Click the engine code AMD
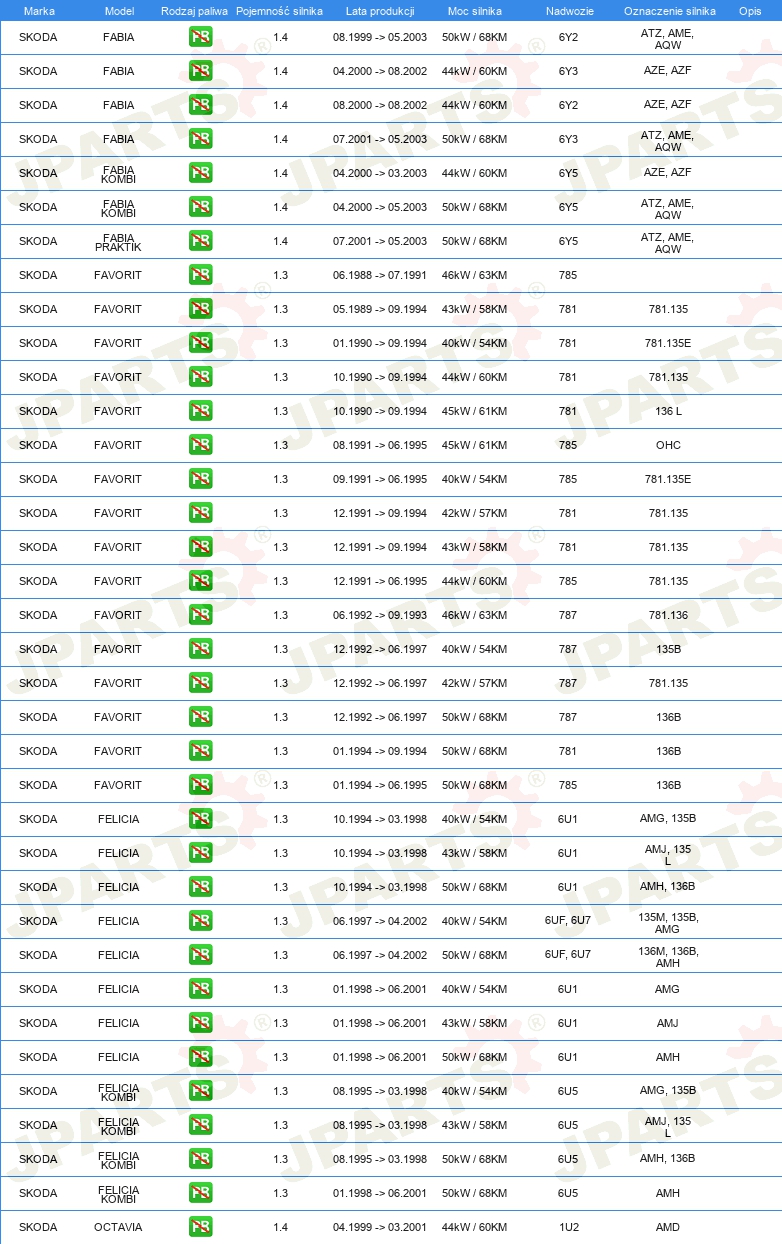Image resolution: width=782 pixels, height=1244 pixels. coord(668,1227)
